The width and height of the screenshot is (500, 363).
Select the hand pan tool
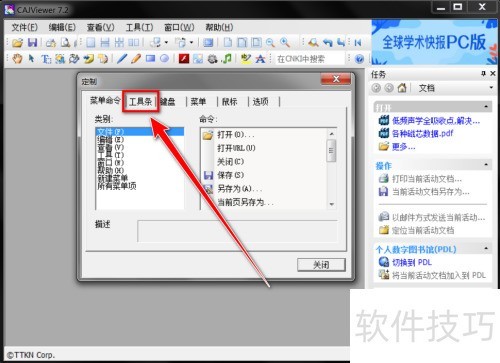click(17, 59)
